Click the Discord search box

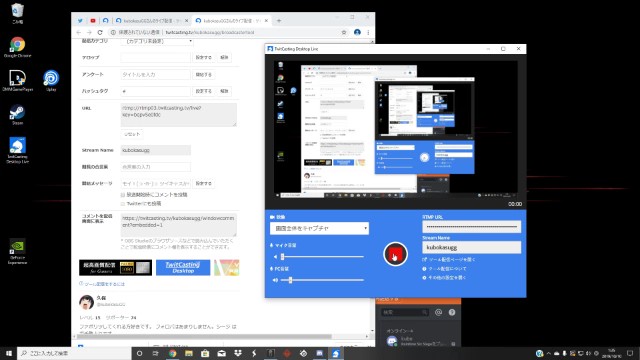pos(405,312)
